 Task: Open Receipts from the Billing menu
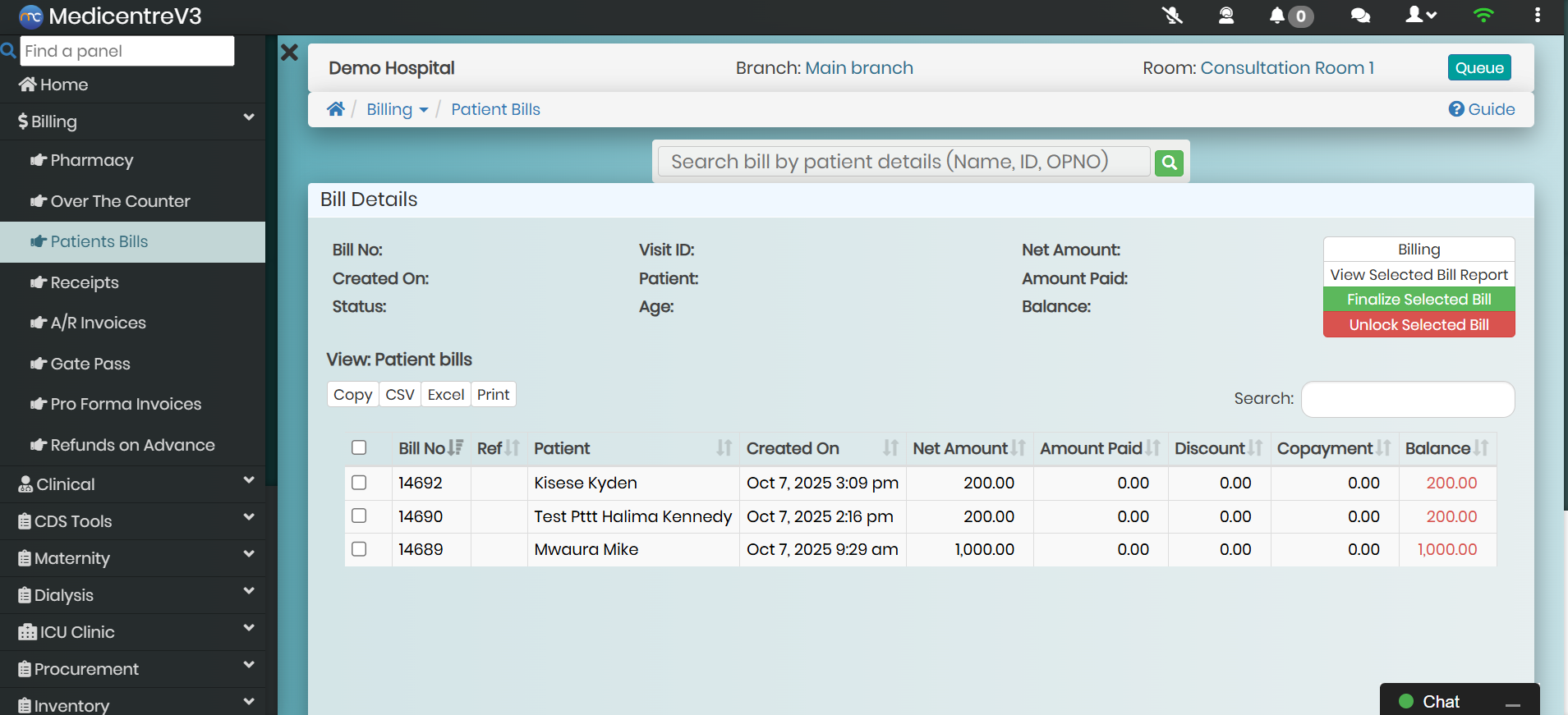click(x=85, y=282)
